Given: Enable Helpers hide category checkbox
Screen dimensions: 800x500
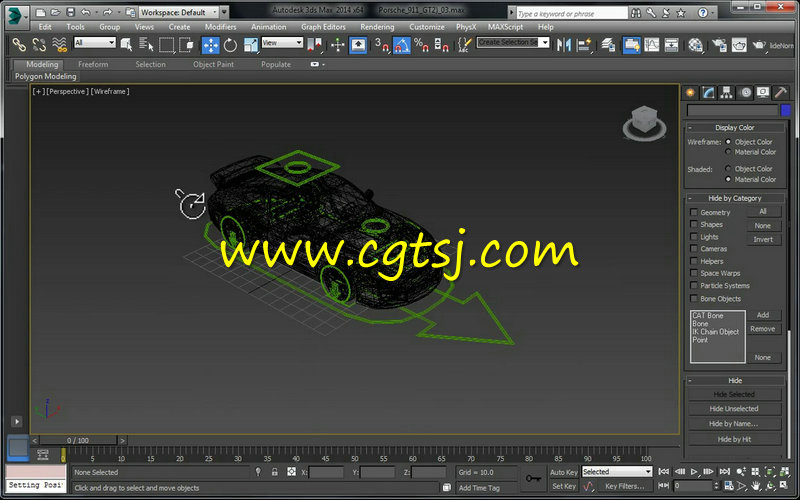Looking at the screenshot, I should [x=693, y=261].
